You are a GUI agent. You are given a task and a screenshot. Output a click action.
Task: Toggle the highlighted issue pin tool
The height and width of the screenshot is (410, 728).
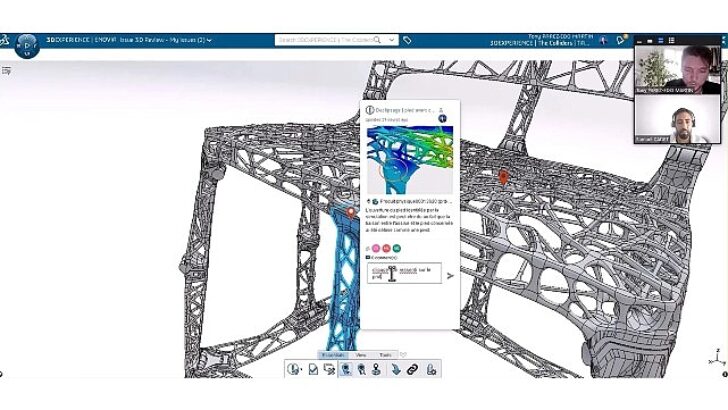pyautogui.click(x=346, y=369)
